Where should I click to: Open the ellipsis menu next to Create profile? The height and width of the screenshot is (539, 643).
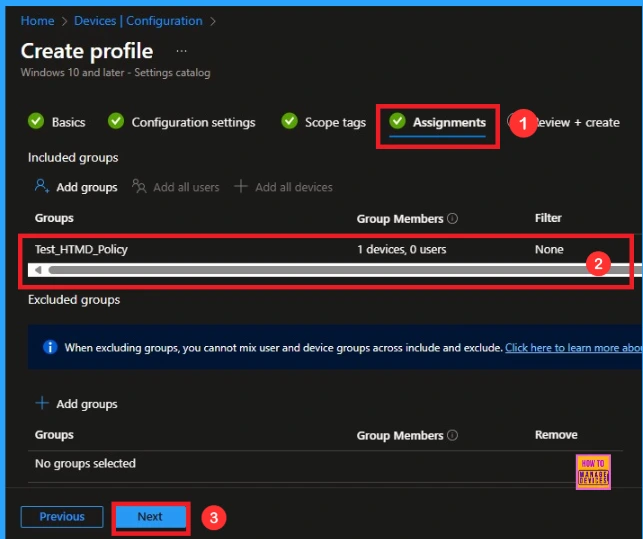tap(182, 50)
